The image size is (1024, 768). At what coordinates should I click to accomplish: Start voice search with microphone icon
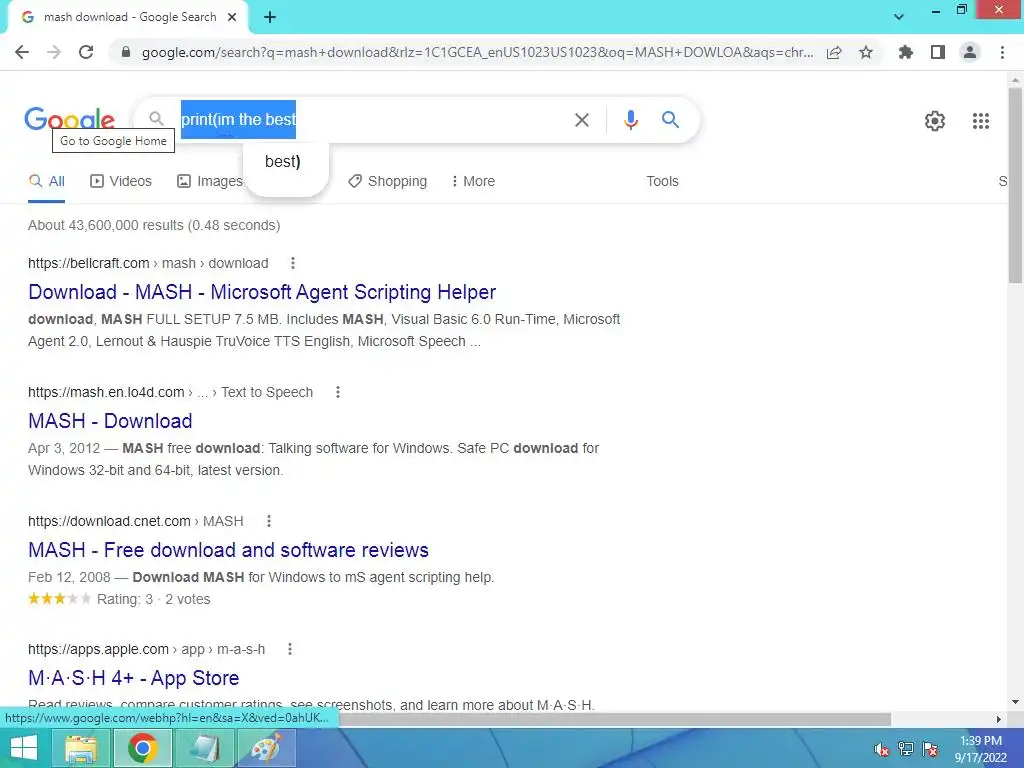click(630, 120)
